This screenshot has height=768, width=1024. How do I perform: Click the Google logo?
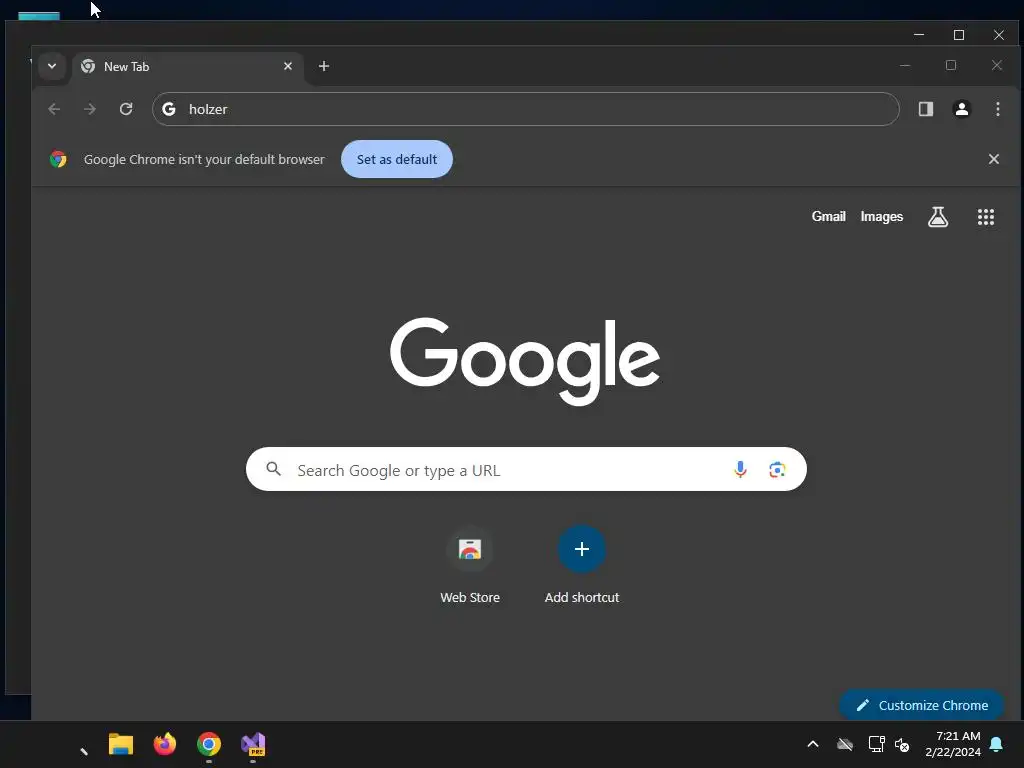(x=524, y=361)
